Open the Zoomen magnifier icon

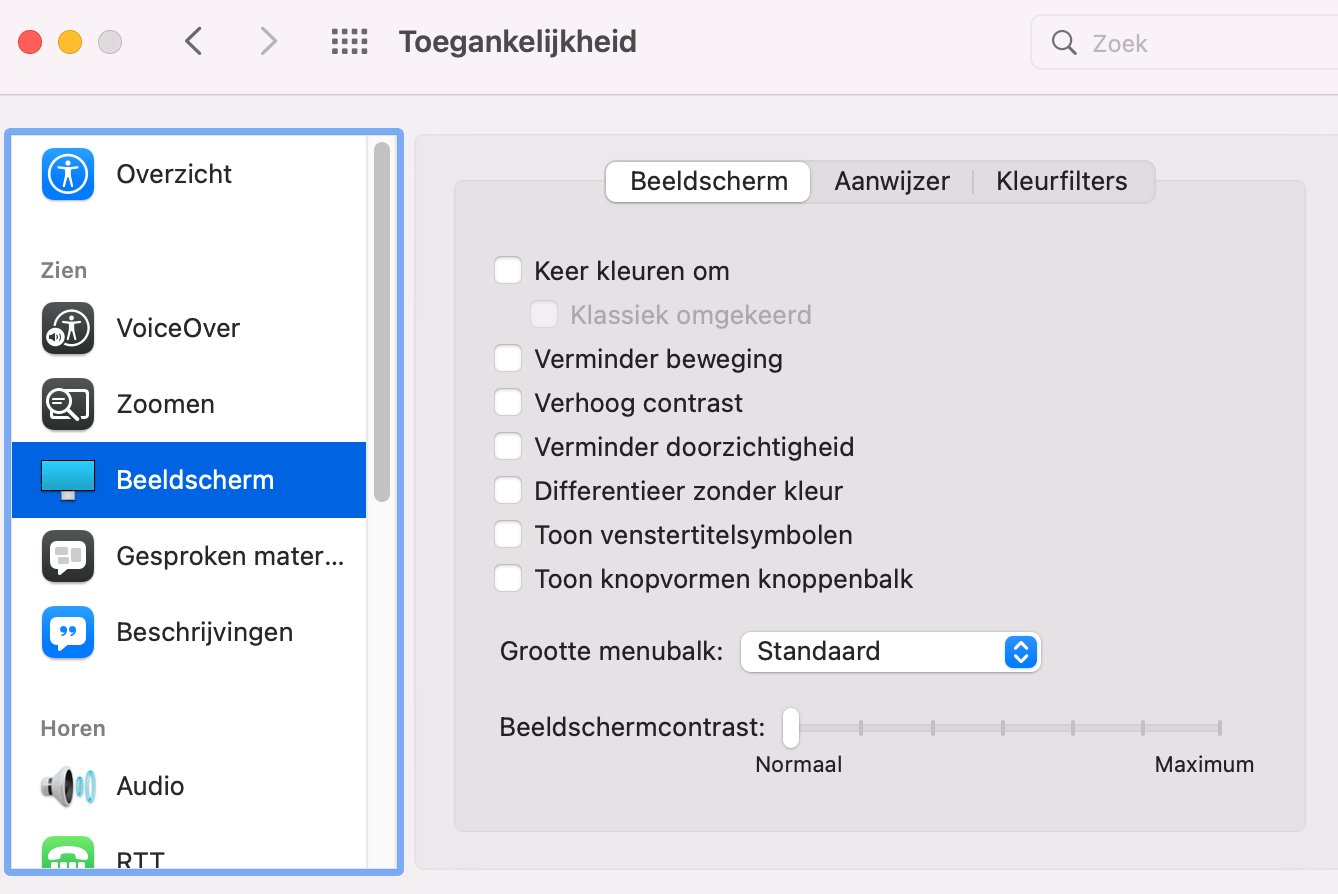point(68,404)
